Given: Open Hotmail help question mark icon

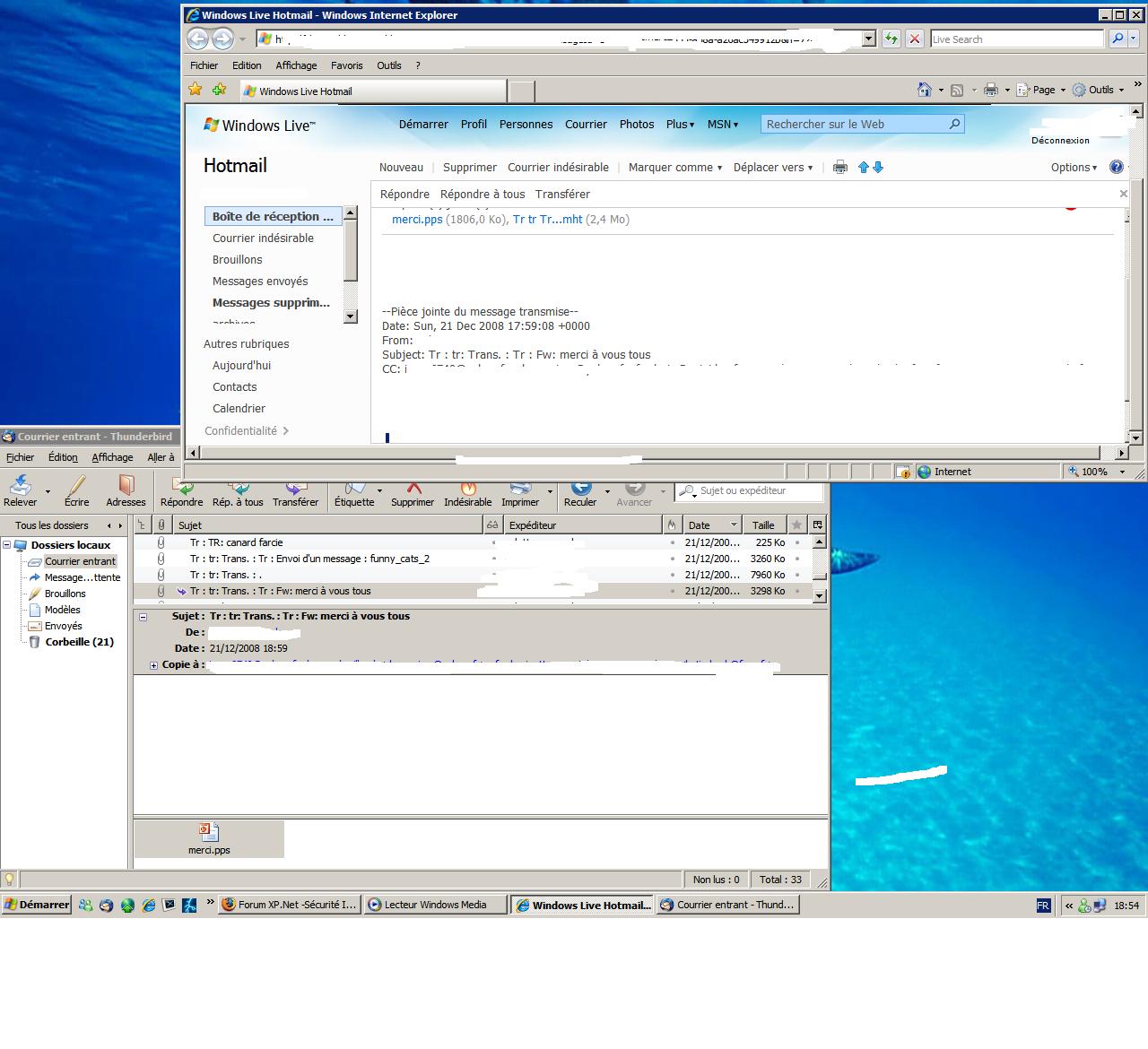Looking at the screenshot, I should click(x=1117, y=167).
